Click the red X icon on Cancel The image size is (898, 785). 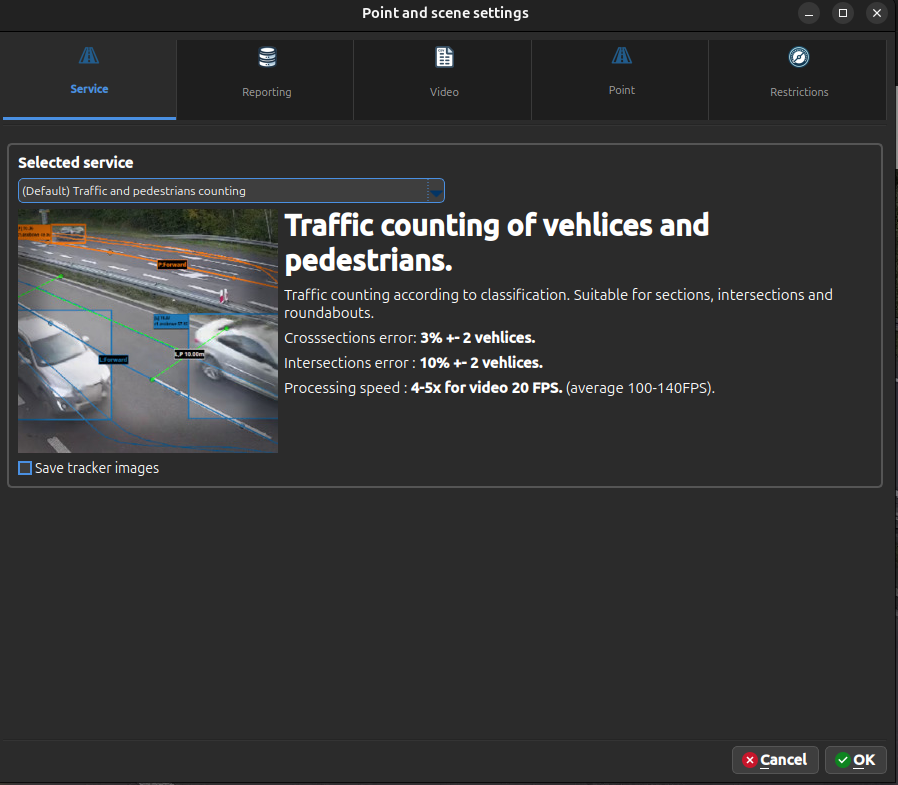[x=750, y=760]
